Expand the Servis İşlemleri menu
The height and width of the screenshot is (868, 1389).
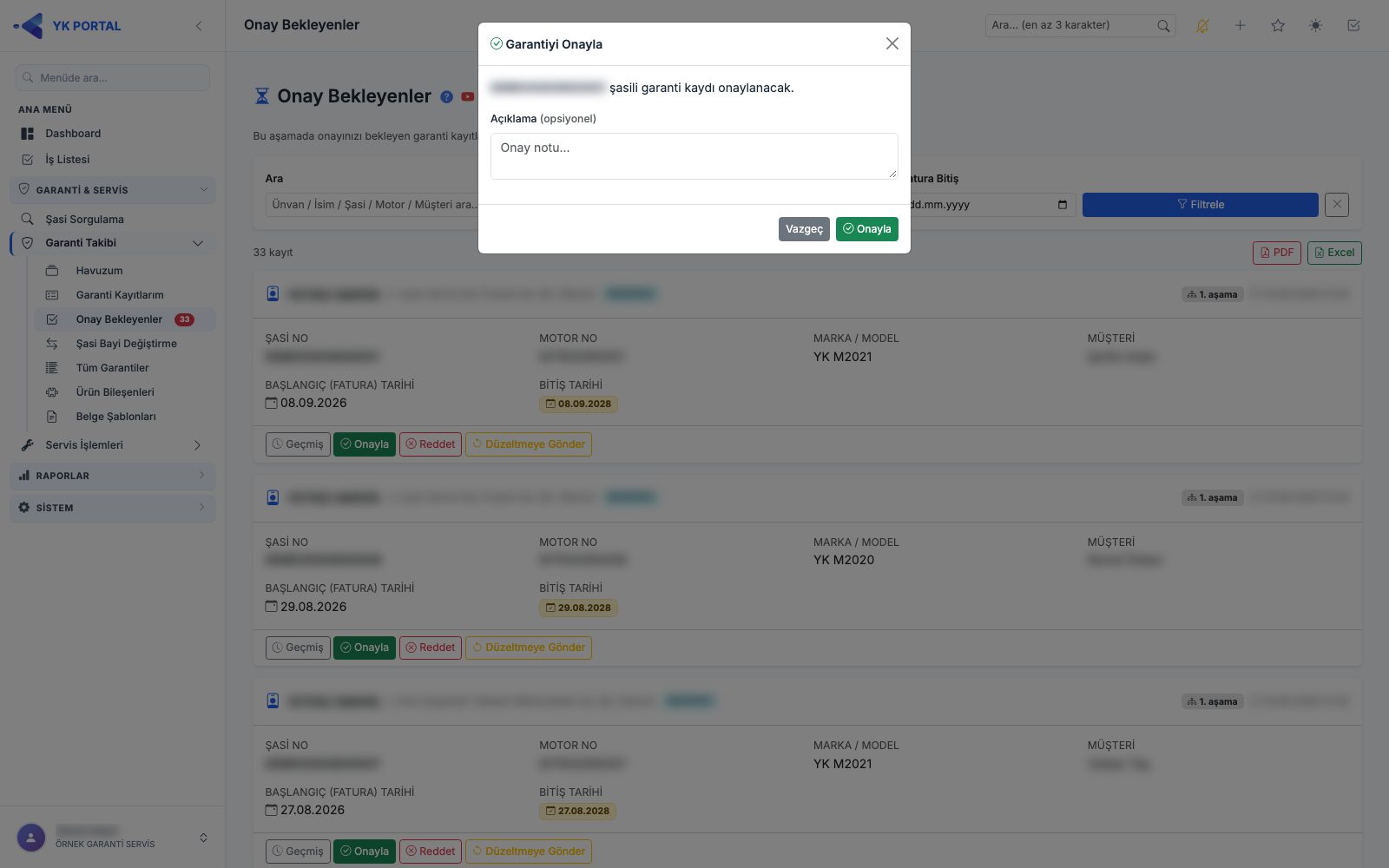(198, 445)
